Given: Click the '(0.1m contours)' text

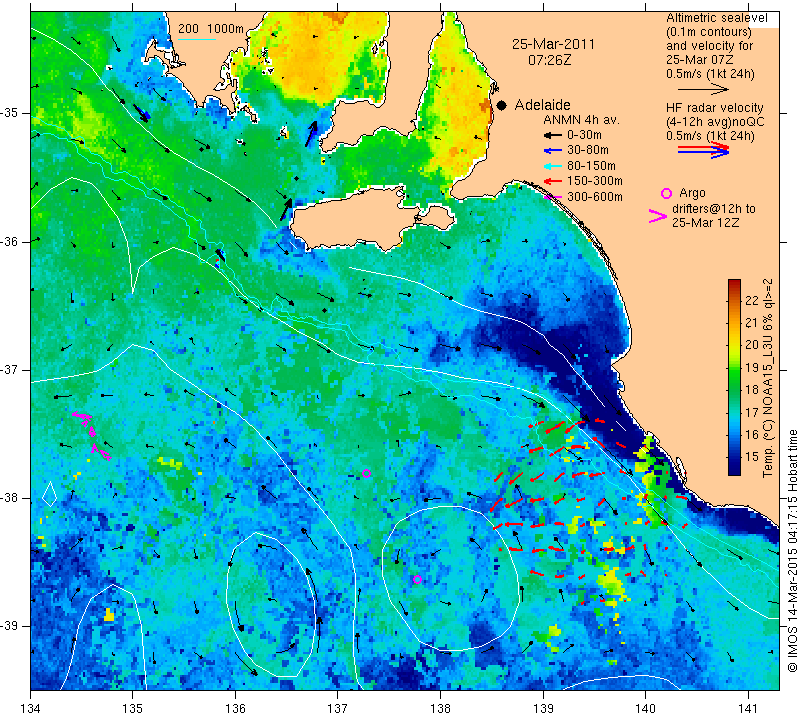Looking at the screenshot, I should click(x=709, y=32).
